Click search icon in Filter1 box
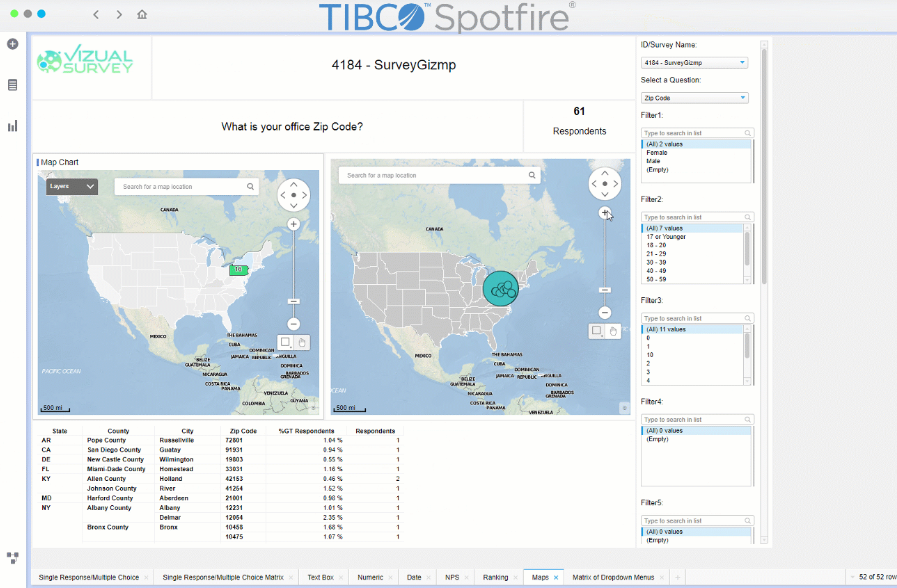The height and width of the screenshot is (588, 897). (x=747, y=133)
